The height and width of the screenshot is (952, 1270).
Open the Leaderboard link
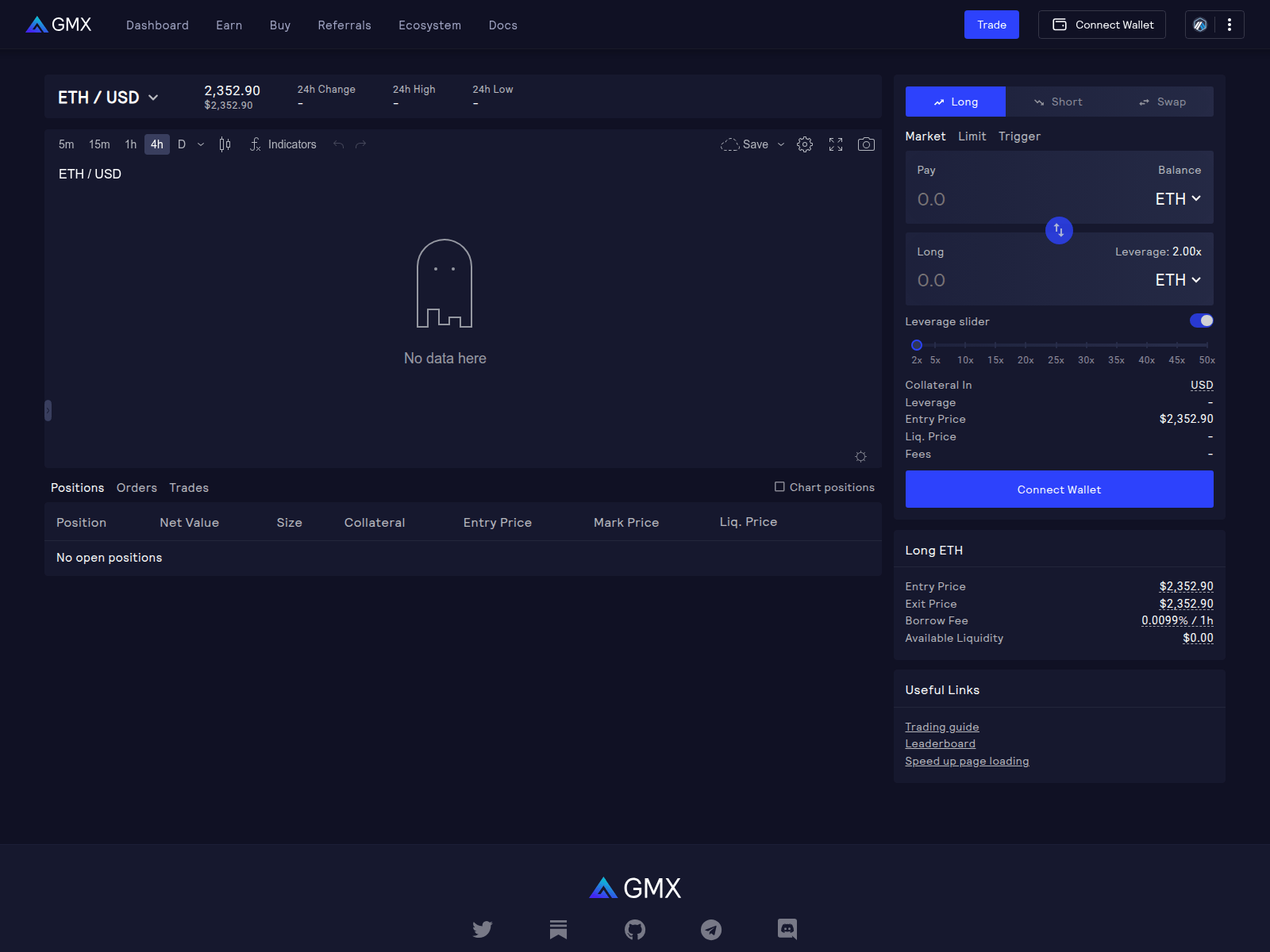940,743
